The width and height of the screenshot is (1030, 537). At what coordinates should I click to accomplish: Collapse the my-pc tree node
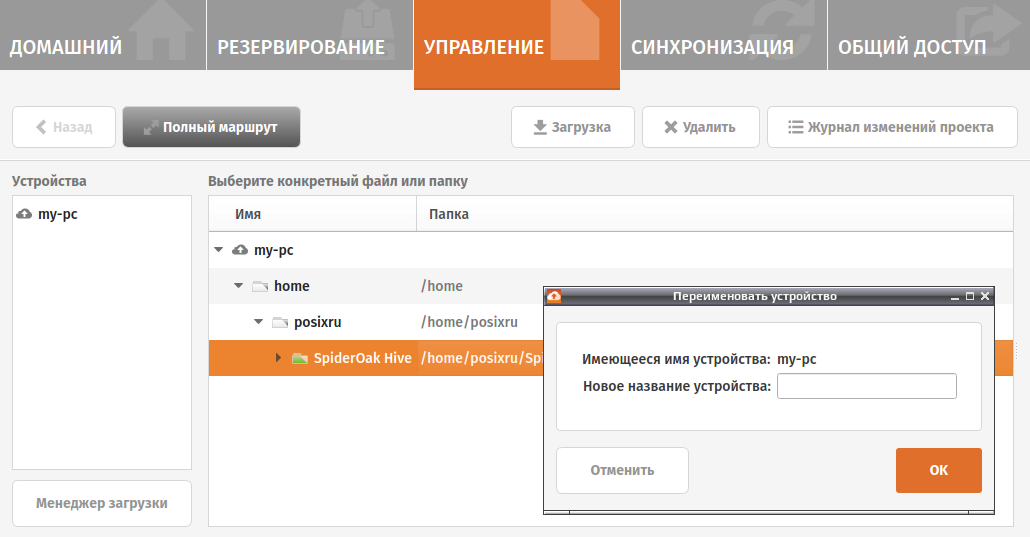(219, 250)
